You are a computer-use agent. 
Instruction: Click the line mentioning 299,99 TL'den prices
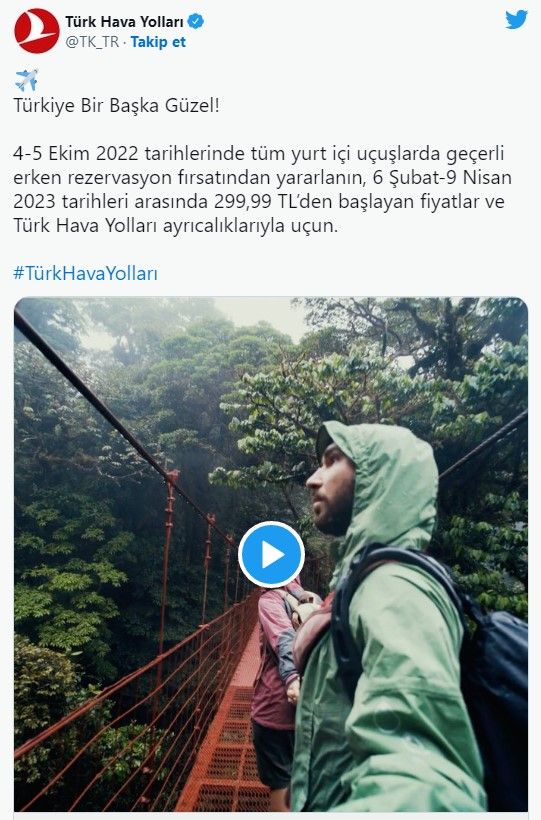259,202
